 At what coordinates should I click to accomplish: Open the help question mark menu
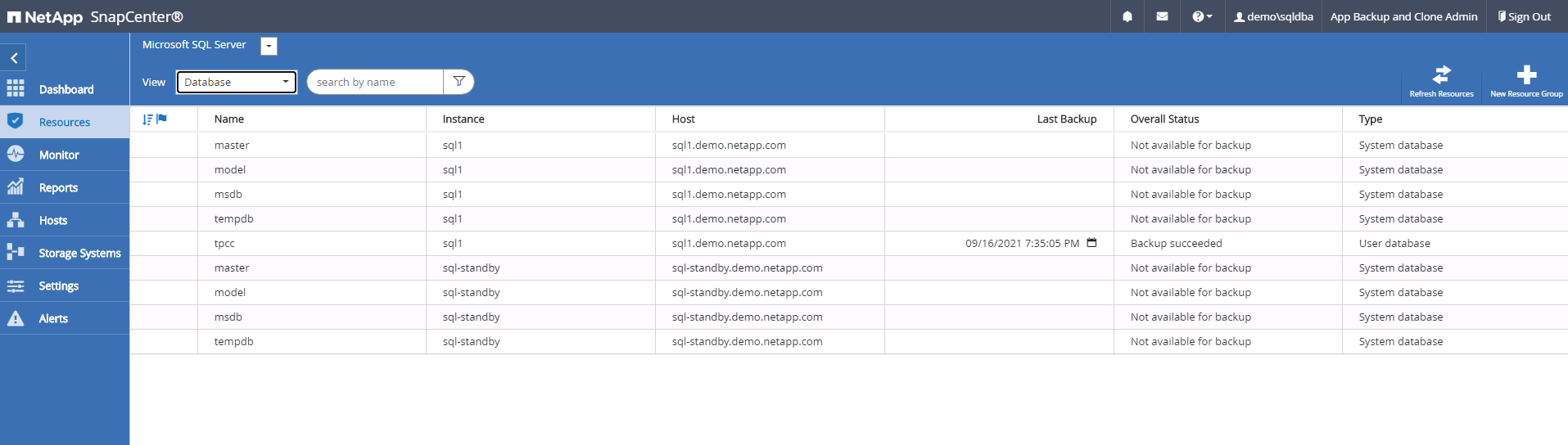1202,16
